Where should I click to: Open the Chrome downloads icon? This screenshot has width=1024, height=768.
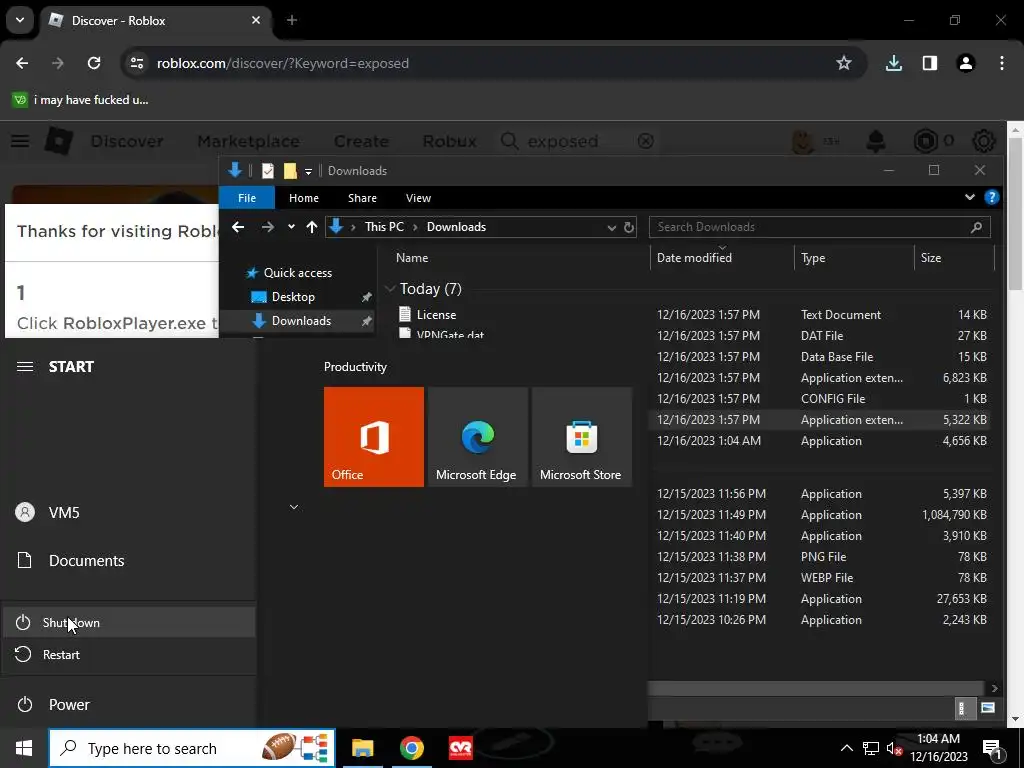click(893, 63)
